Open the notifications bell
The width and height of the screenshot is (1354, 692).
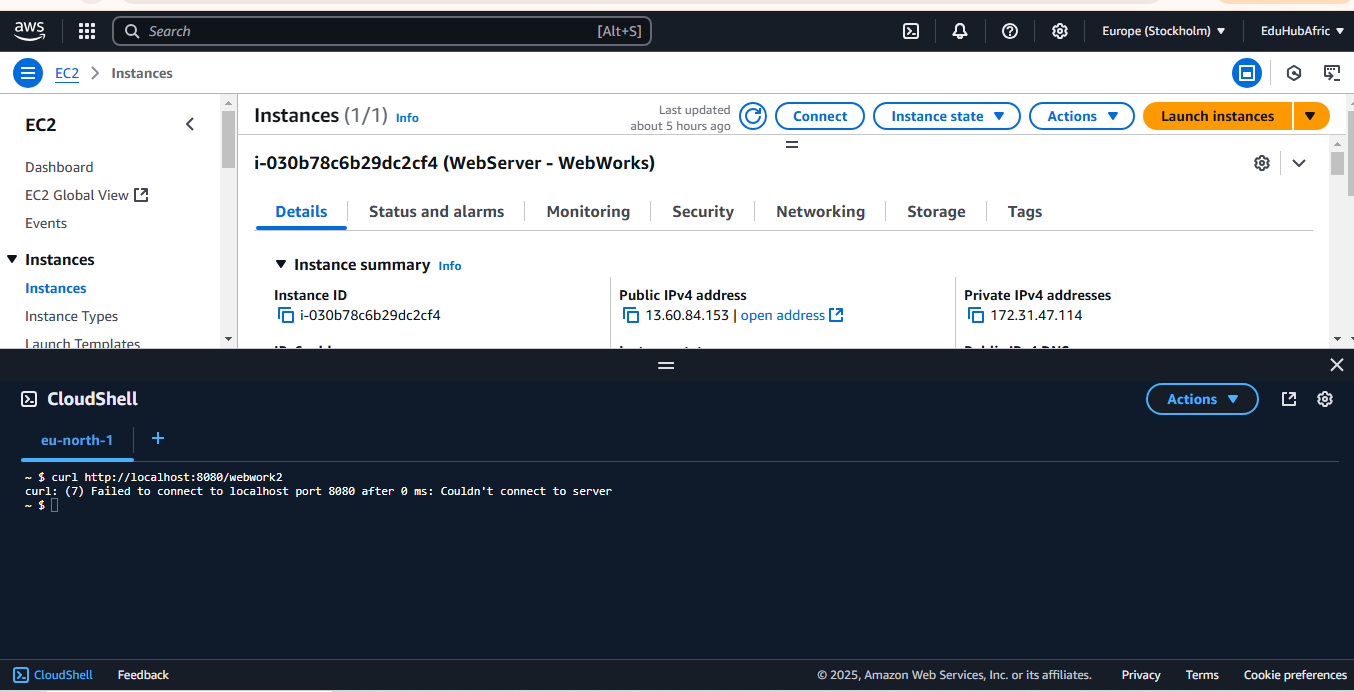pyautogui.click(x=960, y=31)
